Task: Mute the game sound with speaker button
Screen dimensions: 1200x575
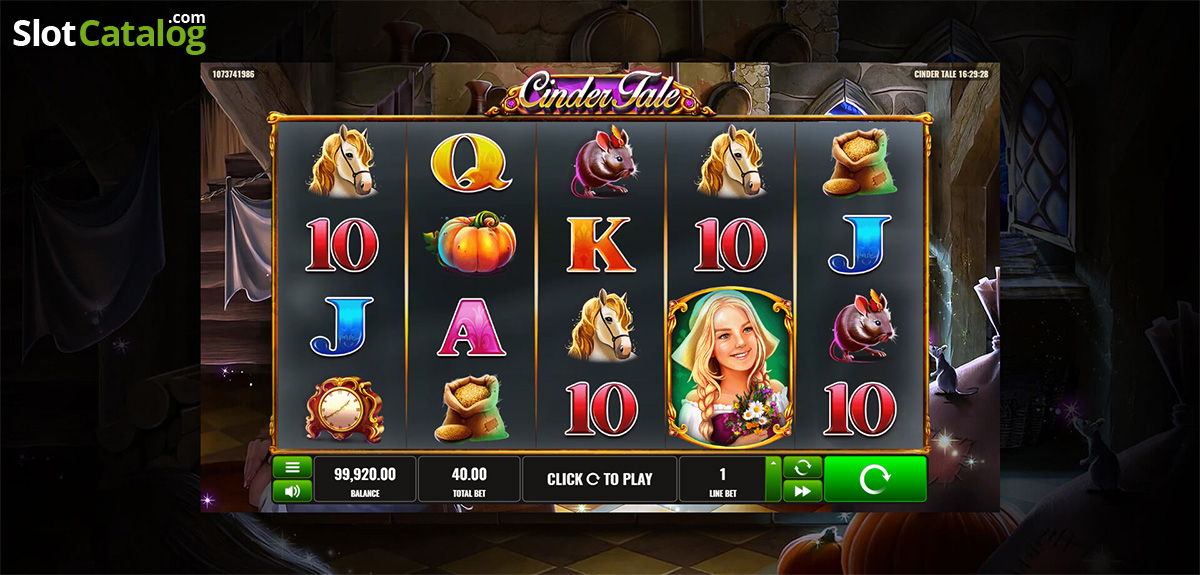Action: [x=292, y=491]
